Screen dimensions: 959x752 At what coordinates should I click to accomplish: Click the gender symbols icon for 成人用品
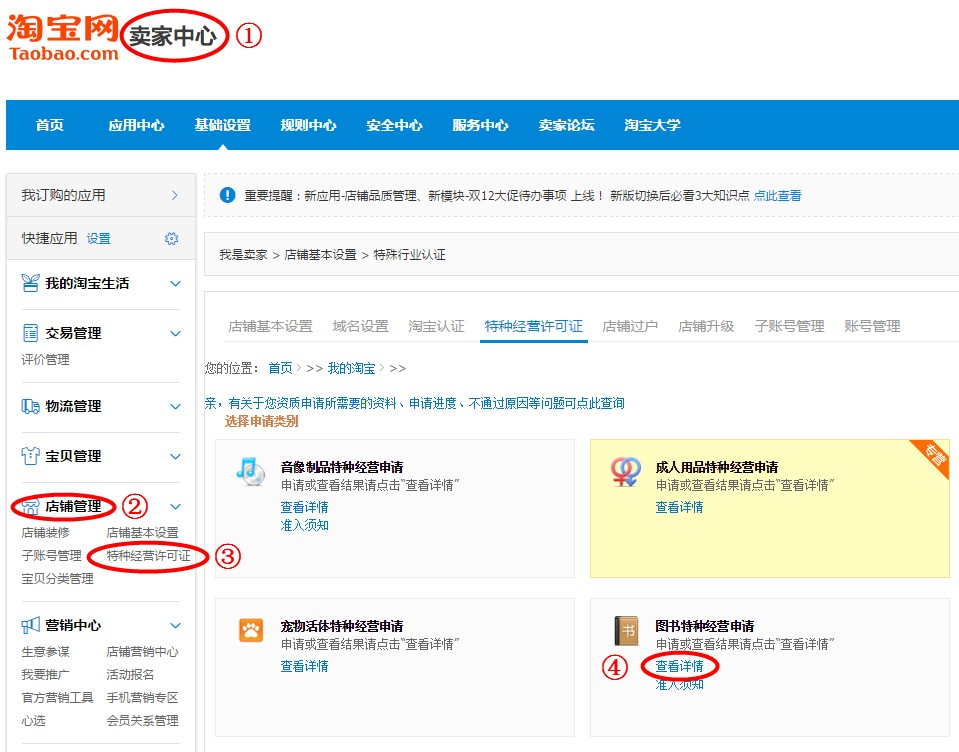(625, 471)
